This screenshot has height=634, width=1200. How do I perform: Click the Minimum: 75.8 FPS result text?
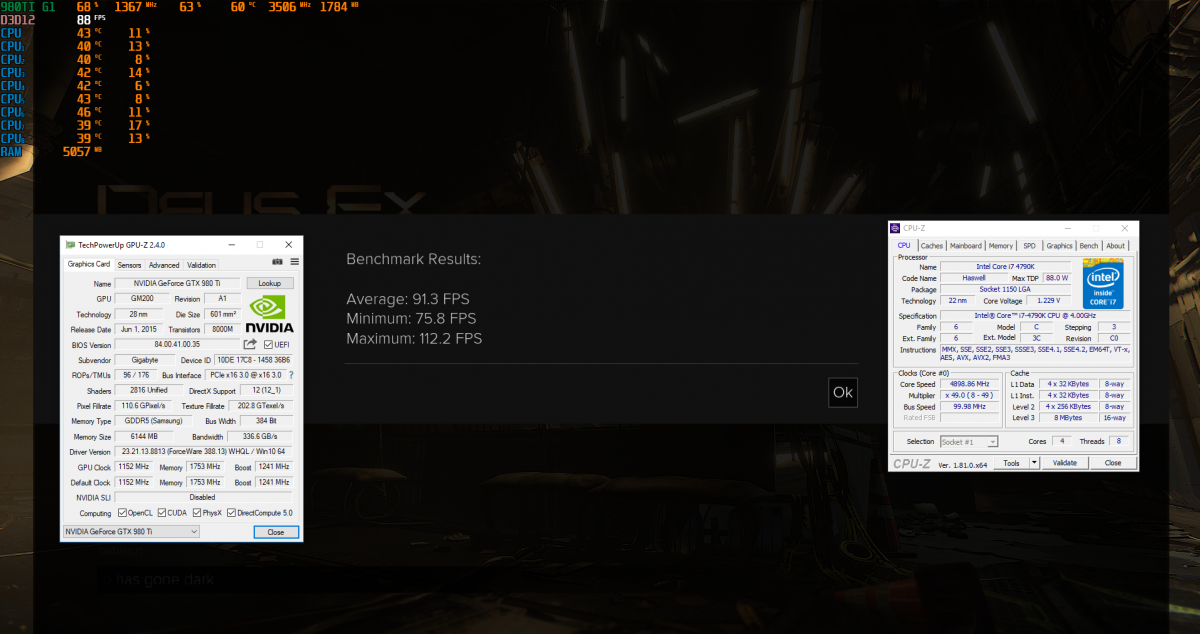[411, 319]
